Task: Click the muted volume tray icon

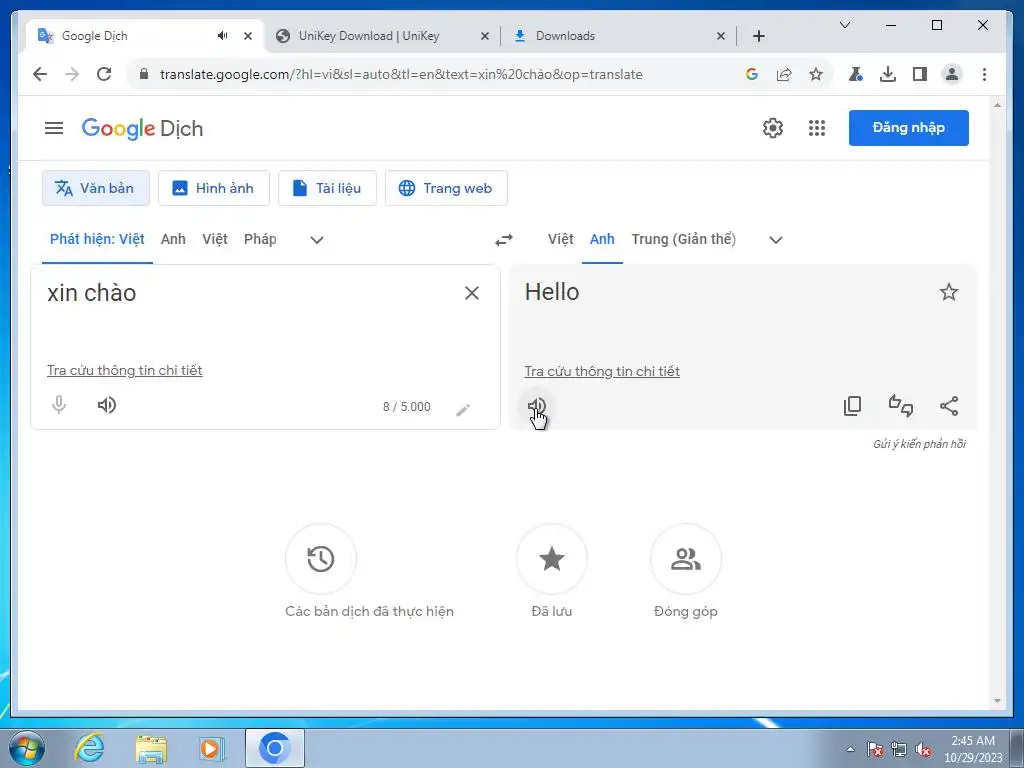Action: pos(923,750)
